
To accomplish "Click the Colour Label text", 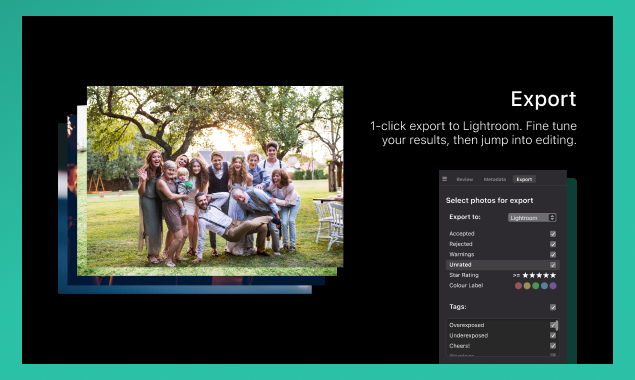I will pyautogui.click(x=466, y=285).
